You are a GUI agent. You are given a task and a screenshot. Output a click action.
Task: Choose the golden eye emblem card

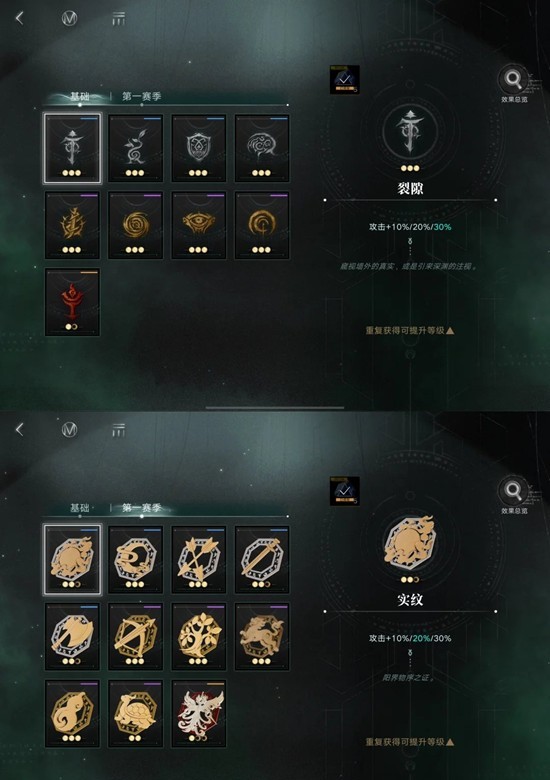pyautogui.click(x=198, y=225)
